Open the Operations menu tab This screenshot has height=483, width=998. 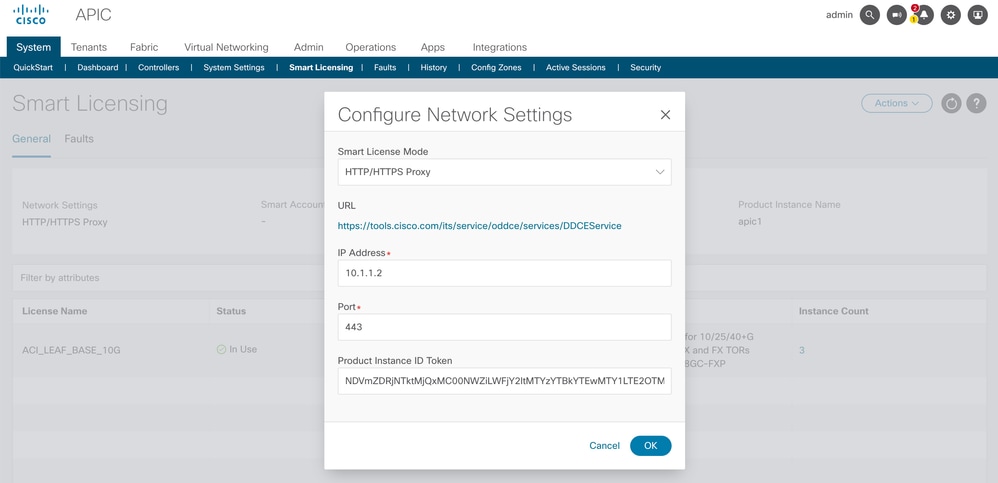click(370, 47)
